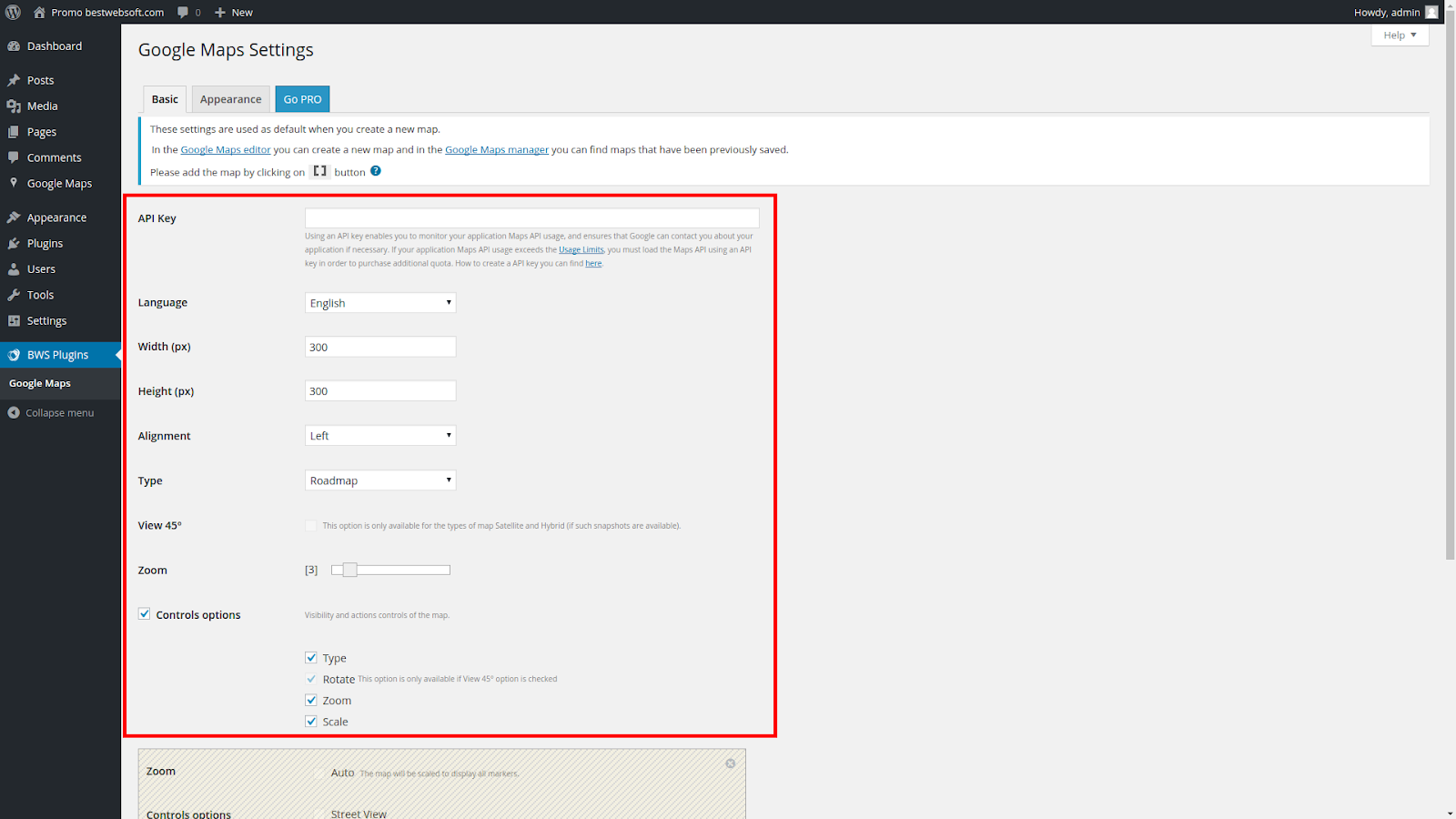This screenshot has width=1456, height=819.
Task: Follow the 'here' API key link
Action: (x=593, y=263)
